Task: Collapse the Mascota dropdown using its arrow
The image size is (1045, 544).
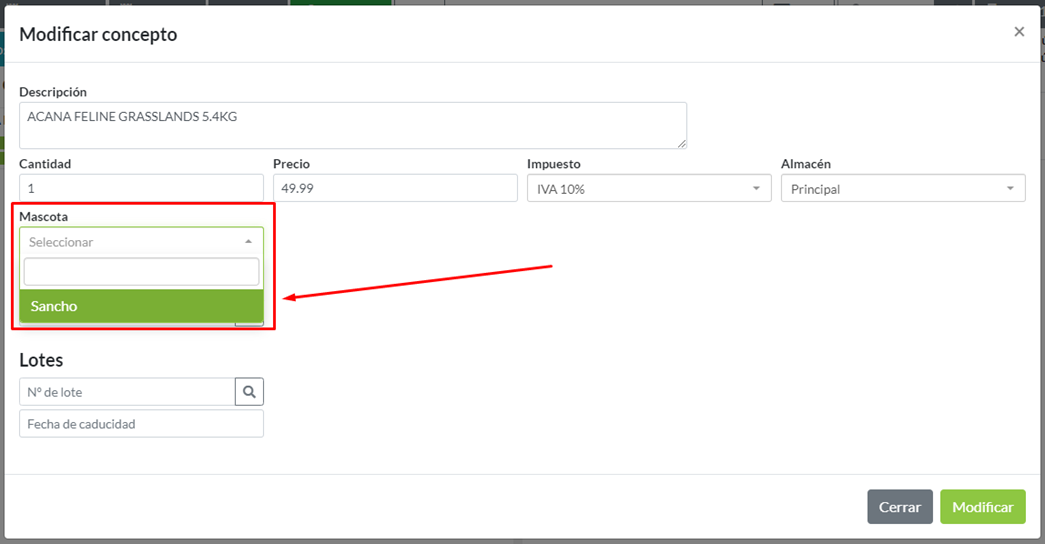Action: click(x=248, y=242)
